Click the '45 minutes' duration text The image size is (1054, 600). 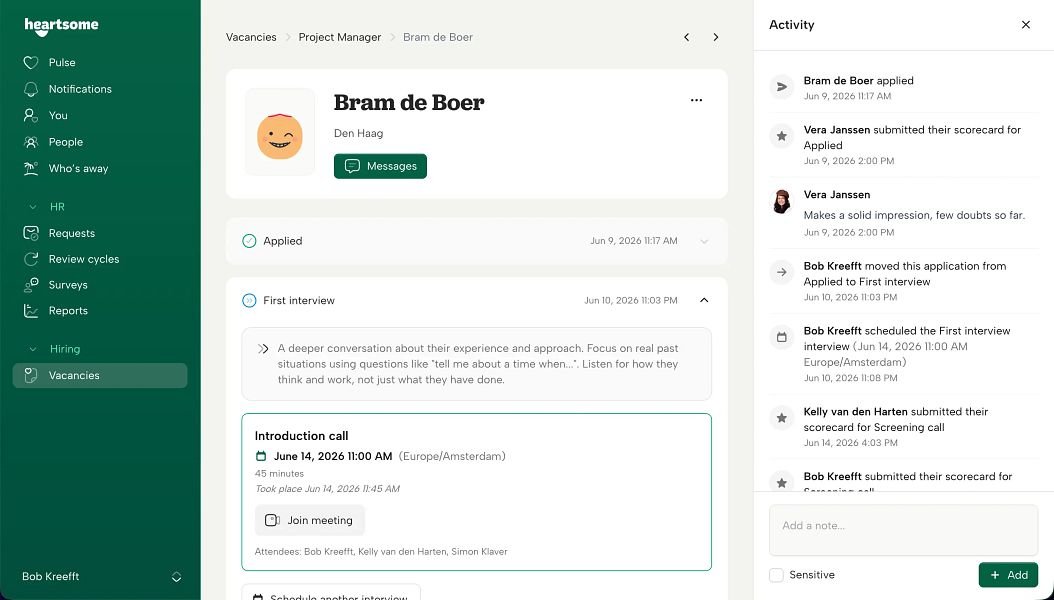coord(279,474)
